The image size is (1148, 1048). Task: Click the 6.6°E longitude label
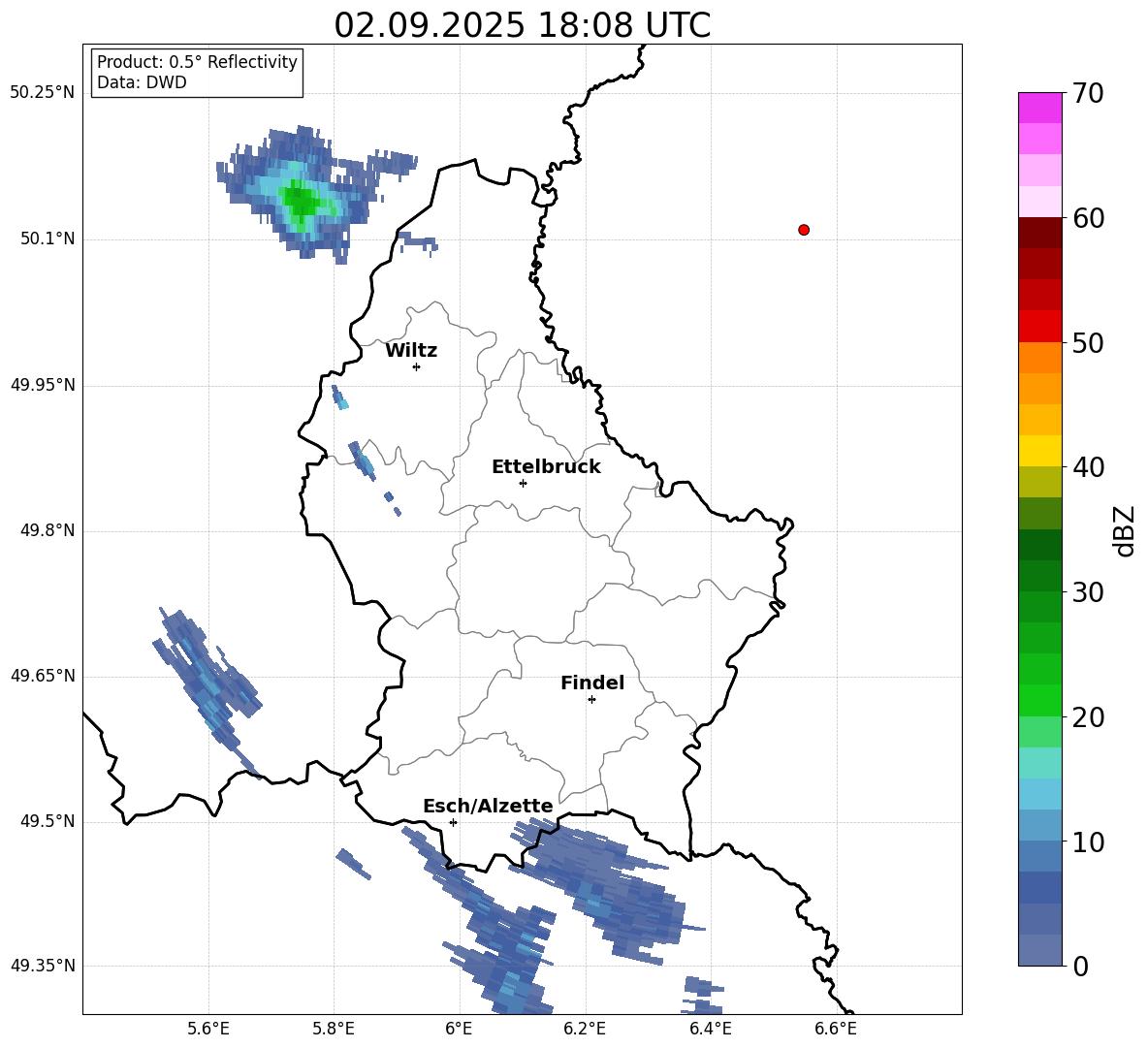tap(836, 1029)
